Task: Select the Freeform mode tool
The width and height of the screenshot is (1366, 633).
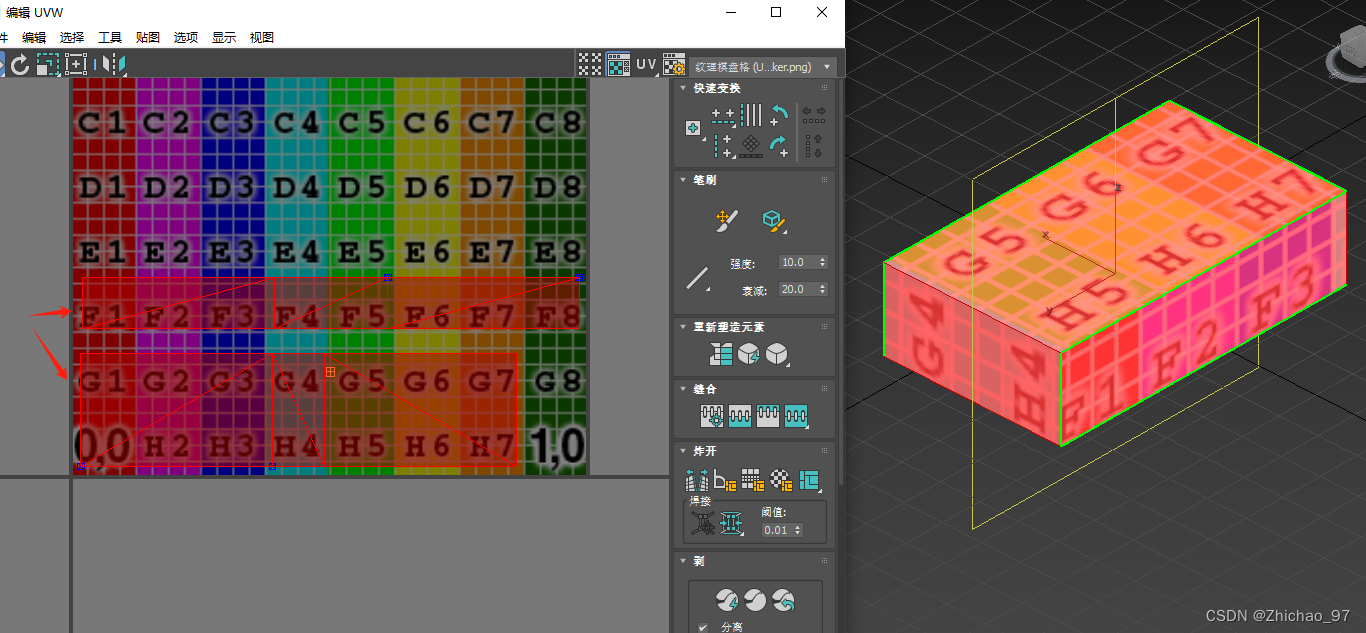Action: (76, 65)
